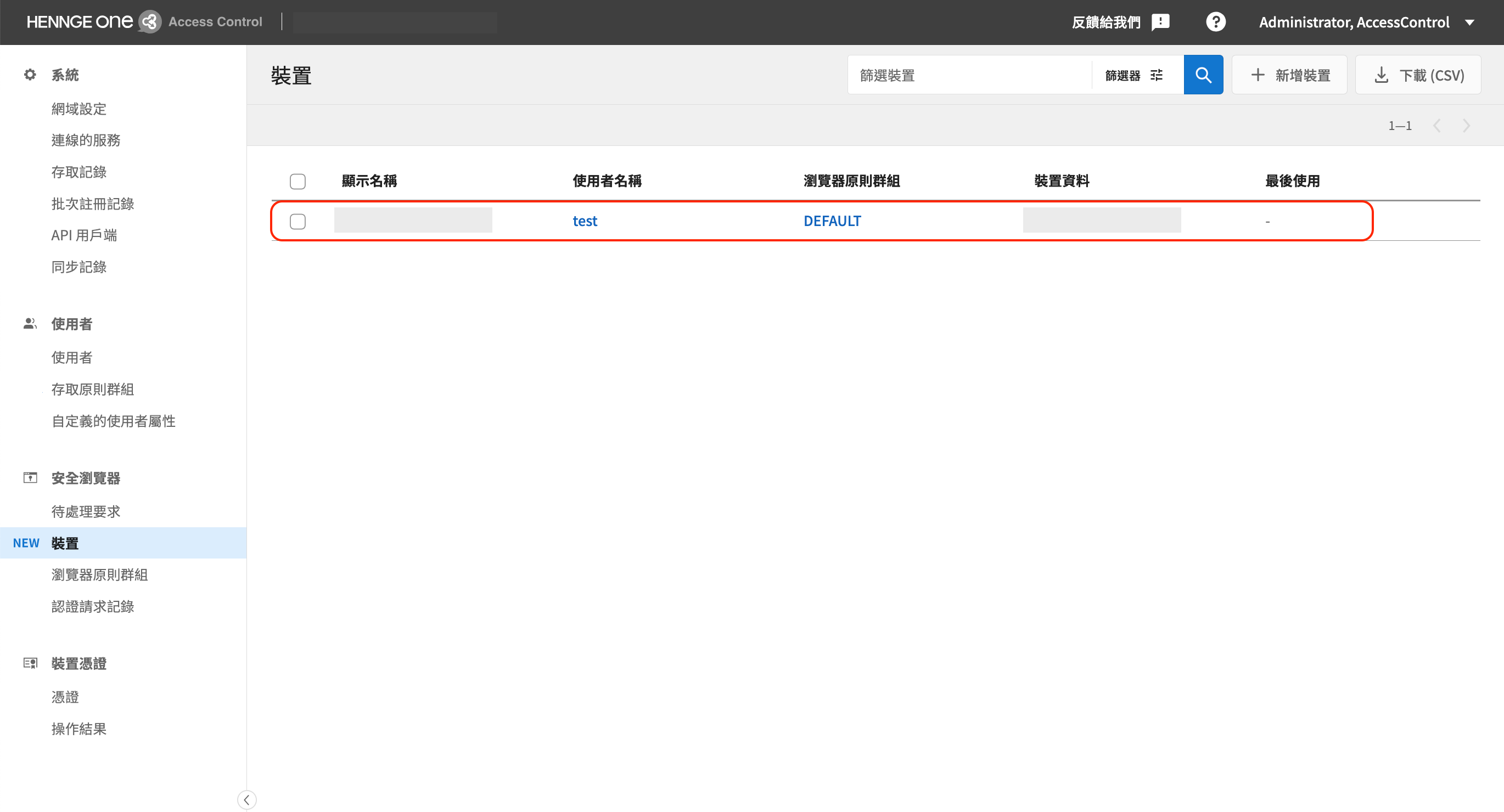Viewport: 1504px width, 812px height.
Task: Go to previous page arrow
Action: (1437, 126)
